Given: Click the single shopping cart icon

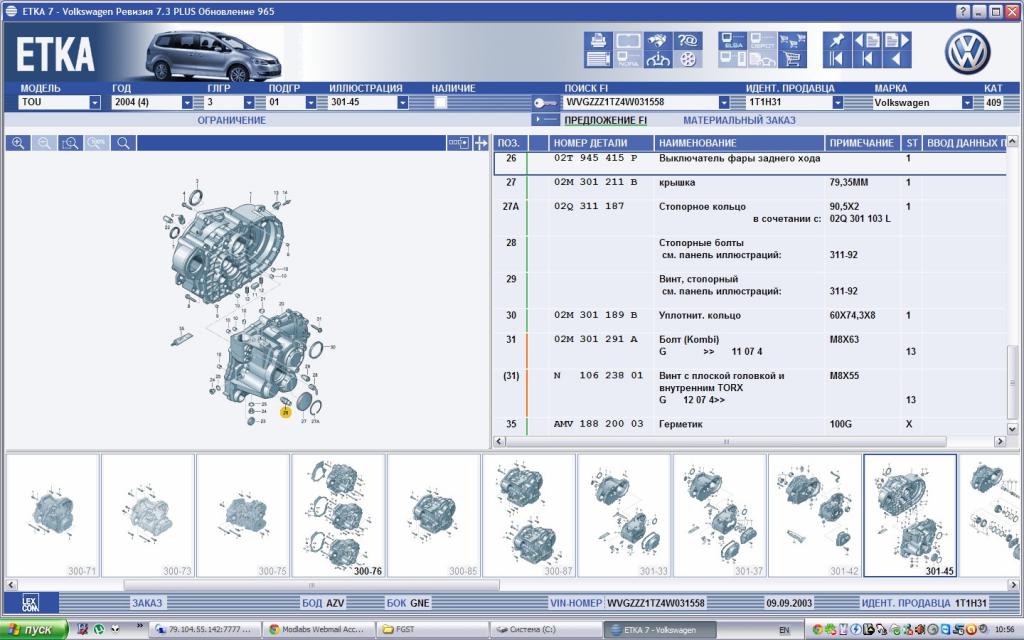Looking at the screenshot, I should pos(792,59).
